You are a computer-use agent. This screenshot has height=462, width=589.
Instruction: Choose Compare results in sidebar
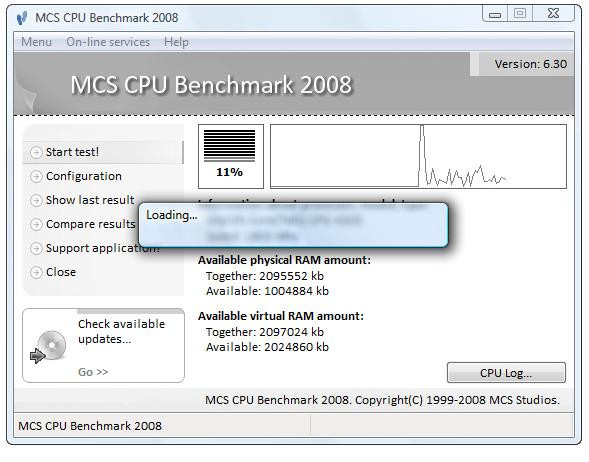tap(91, 224)
